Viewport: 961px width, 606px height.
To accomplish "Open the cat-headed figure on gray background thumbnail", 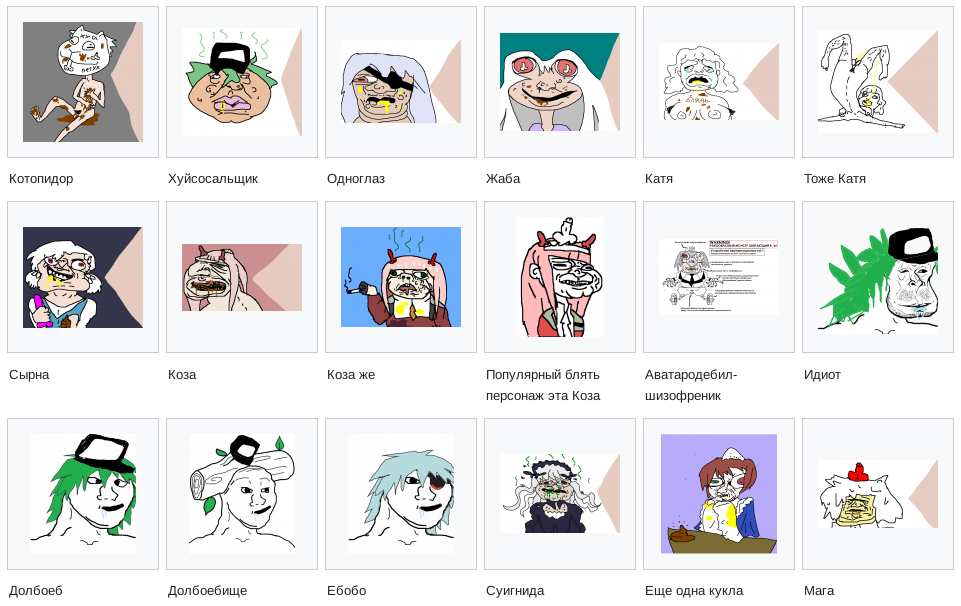I will [83, 82].
